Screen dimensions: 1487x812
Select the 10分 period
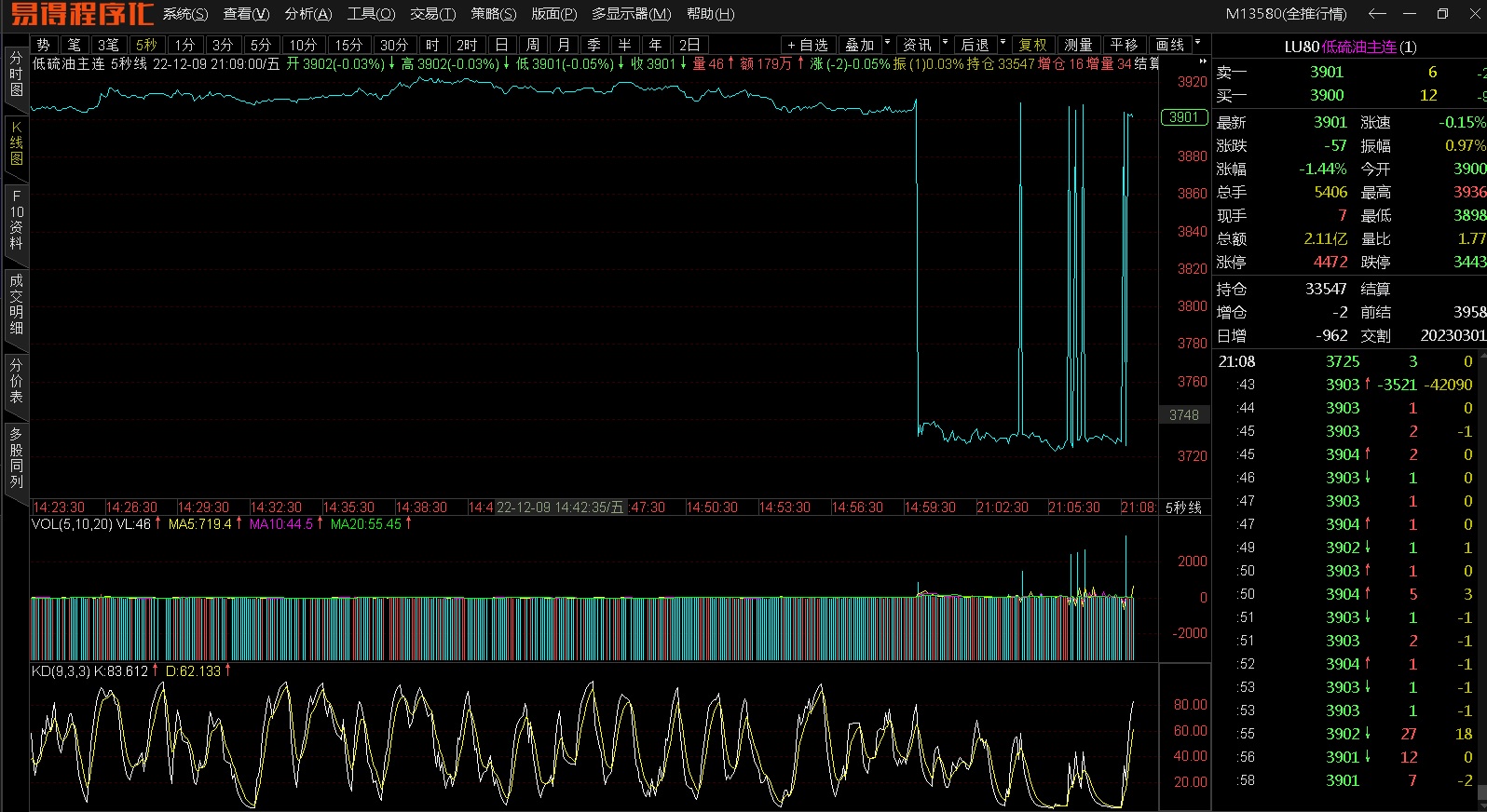click(x=303, y=45)
